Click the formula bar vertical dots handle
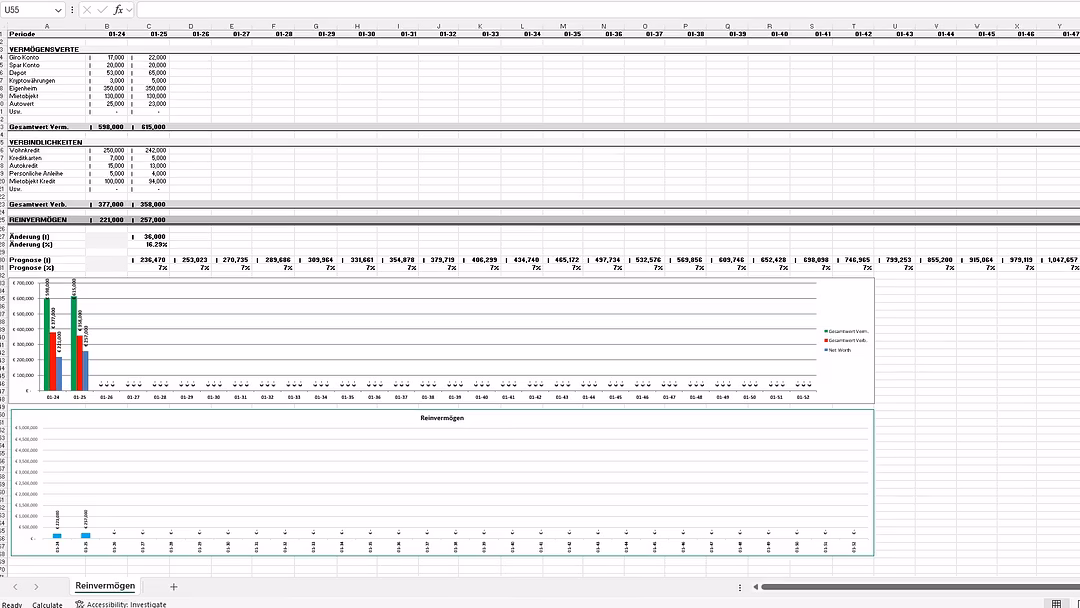The width and height of the screenshot is (1080, 608). pos(72,9)
